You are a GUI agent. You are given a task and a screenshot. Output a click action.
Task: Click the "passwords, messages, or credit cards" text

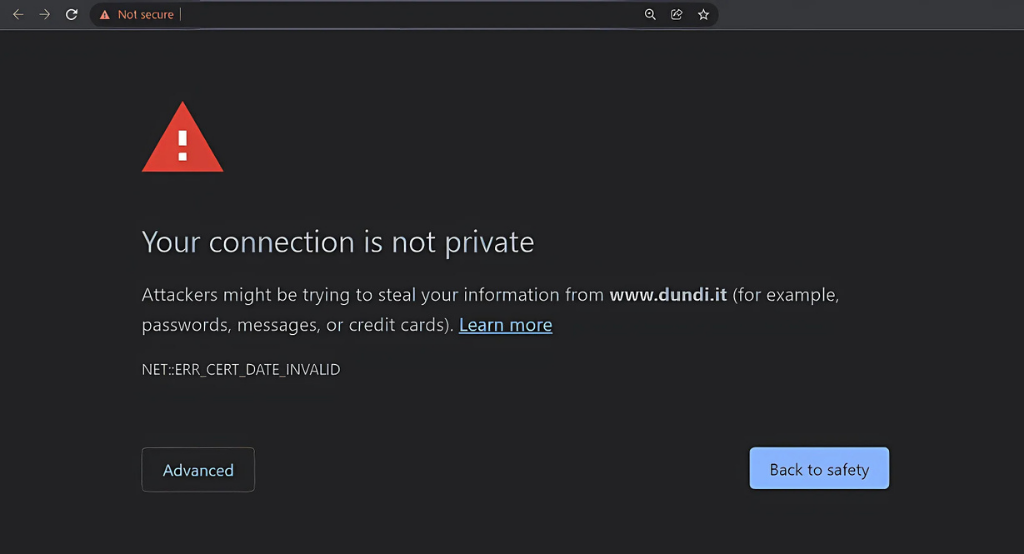[x=297, y=325]
